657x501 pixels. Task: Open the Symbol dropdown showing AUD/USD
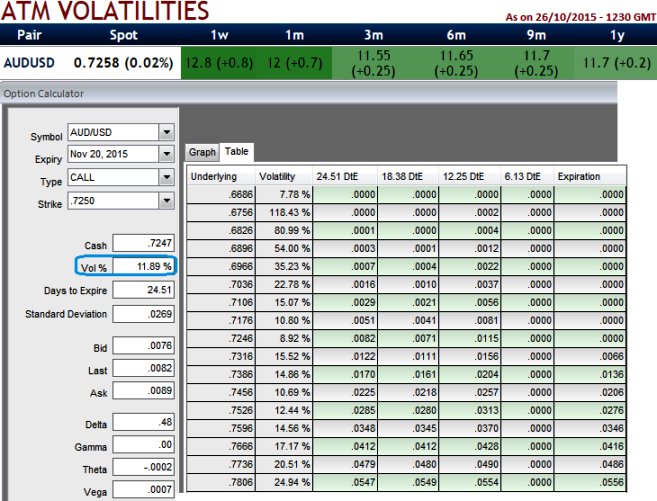(x=166, y=132)
